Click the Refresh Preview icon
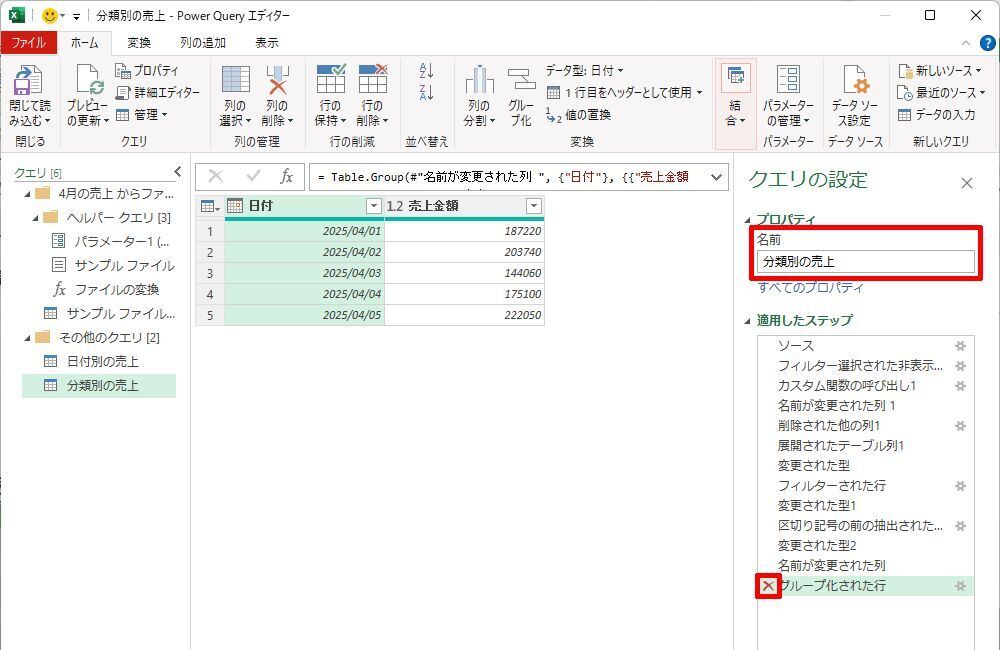The image size is (1000, 650). pyautogui.click(x=88, y=82)
